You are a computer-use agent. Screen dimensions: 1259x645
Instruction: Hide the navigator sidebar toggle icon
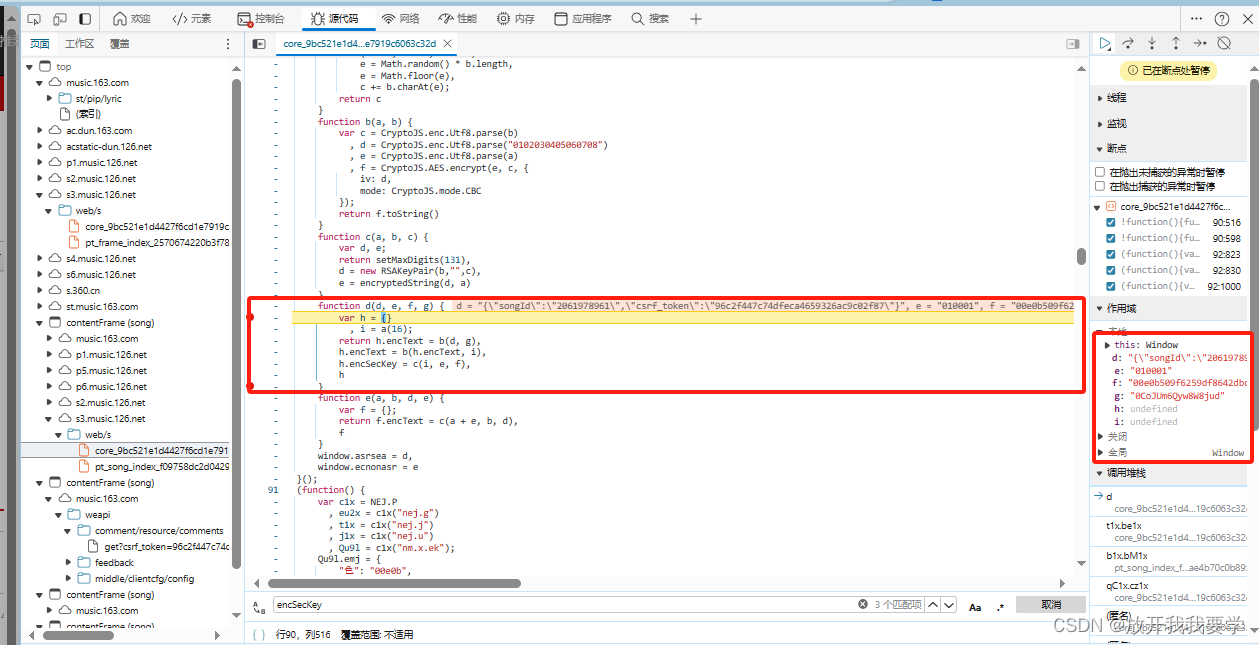[x=259, y=44]
